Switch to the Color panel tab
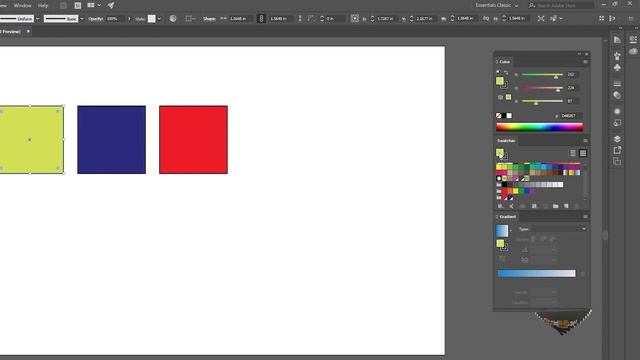Screen dimensions: 640x360 pos(504,62)
